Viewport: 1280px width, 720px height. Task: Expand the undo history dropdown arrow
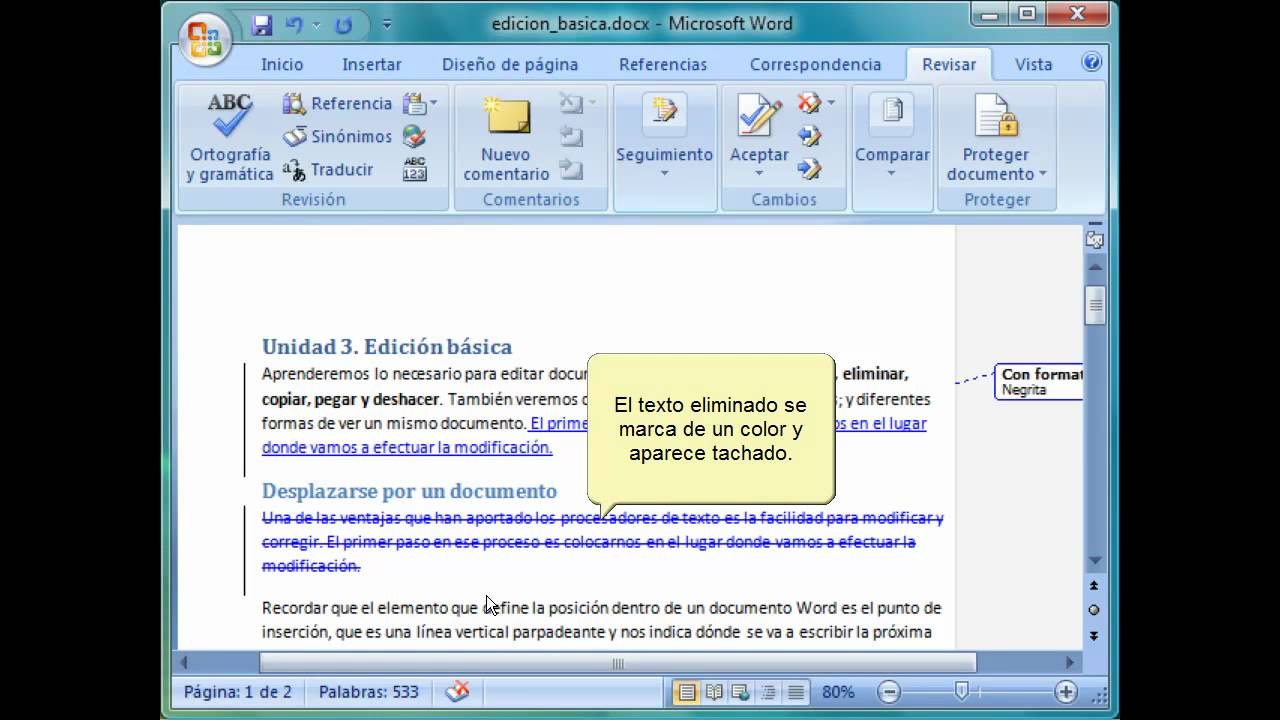point(316,25)
